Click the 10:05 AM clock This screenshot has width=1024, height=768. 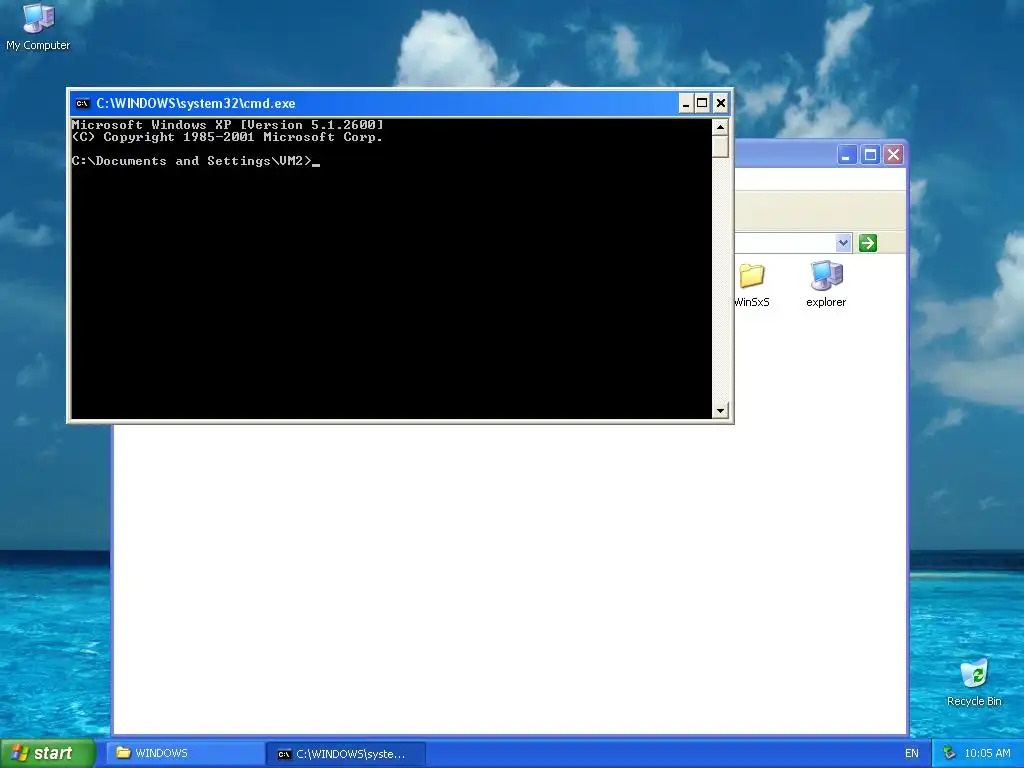coord(987,754)
